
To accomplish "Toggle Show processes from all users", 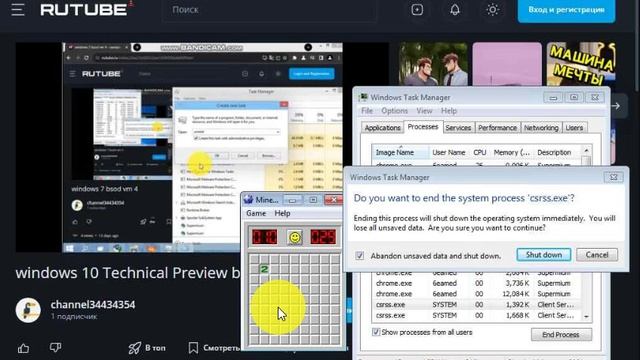I will 376,332.
